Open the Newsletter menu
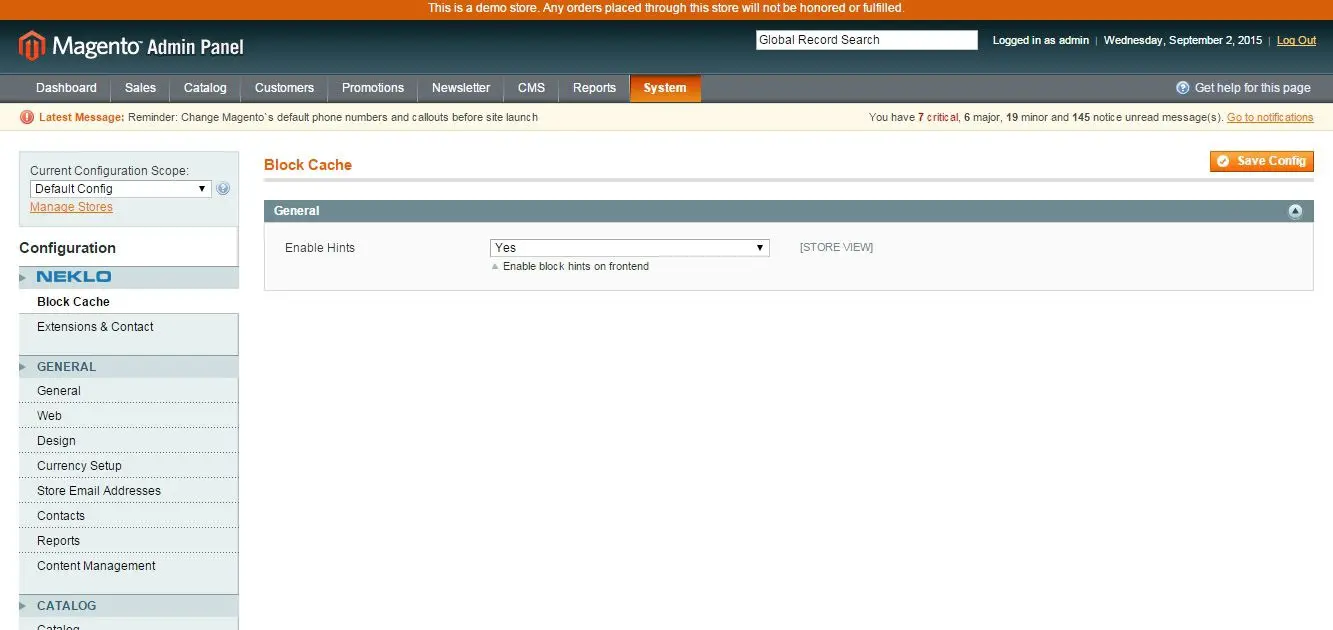Screen dimensions: 1333x630 click(x=461, y=88)
